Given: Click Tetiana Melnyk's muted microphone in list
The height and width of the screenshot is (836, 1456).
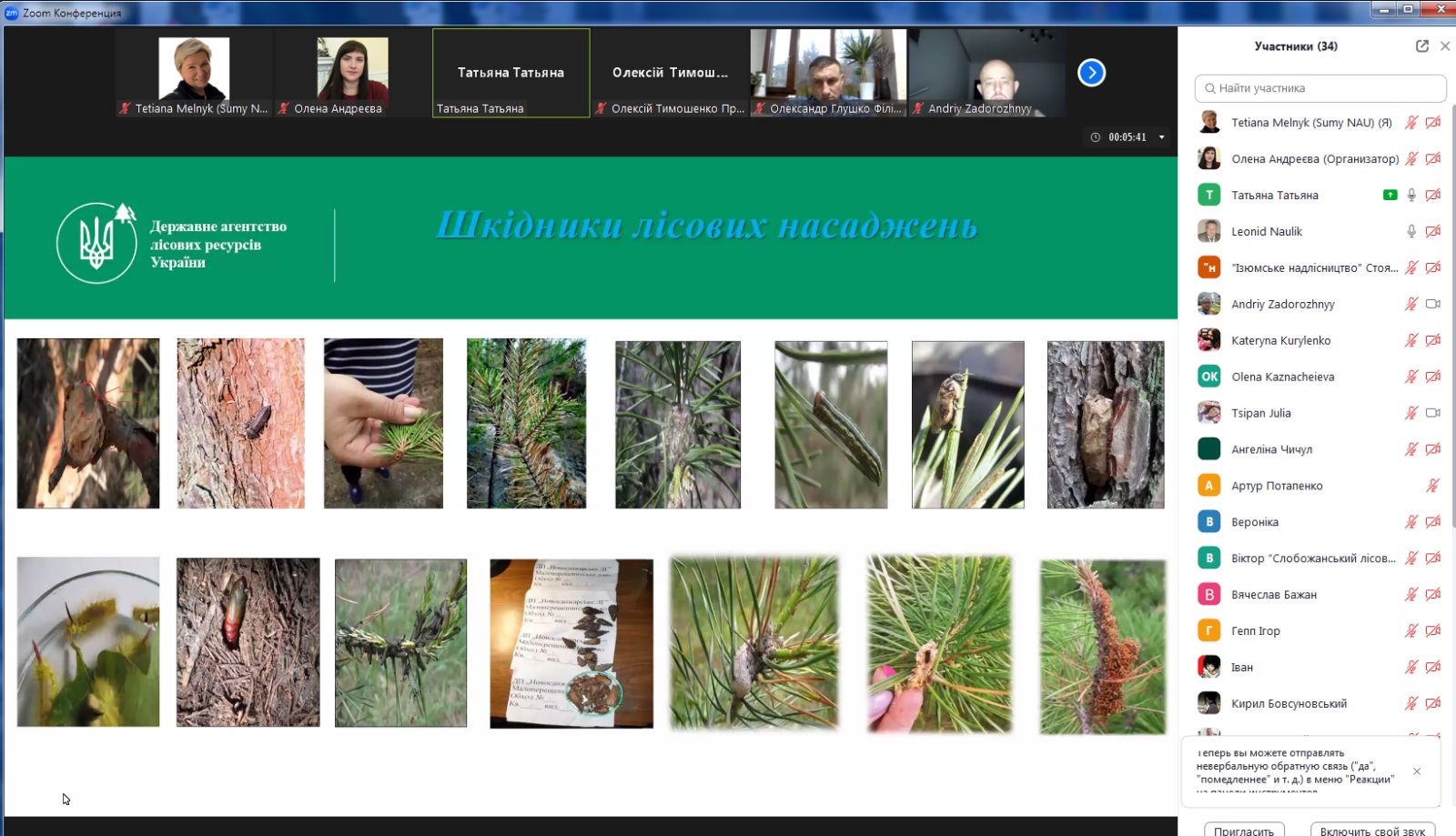Looking at the screenshot, I should click(x=1411, y=122).
